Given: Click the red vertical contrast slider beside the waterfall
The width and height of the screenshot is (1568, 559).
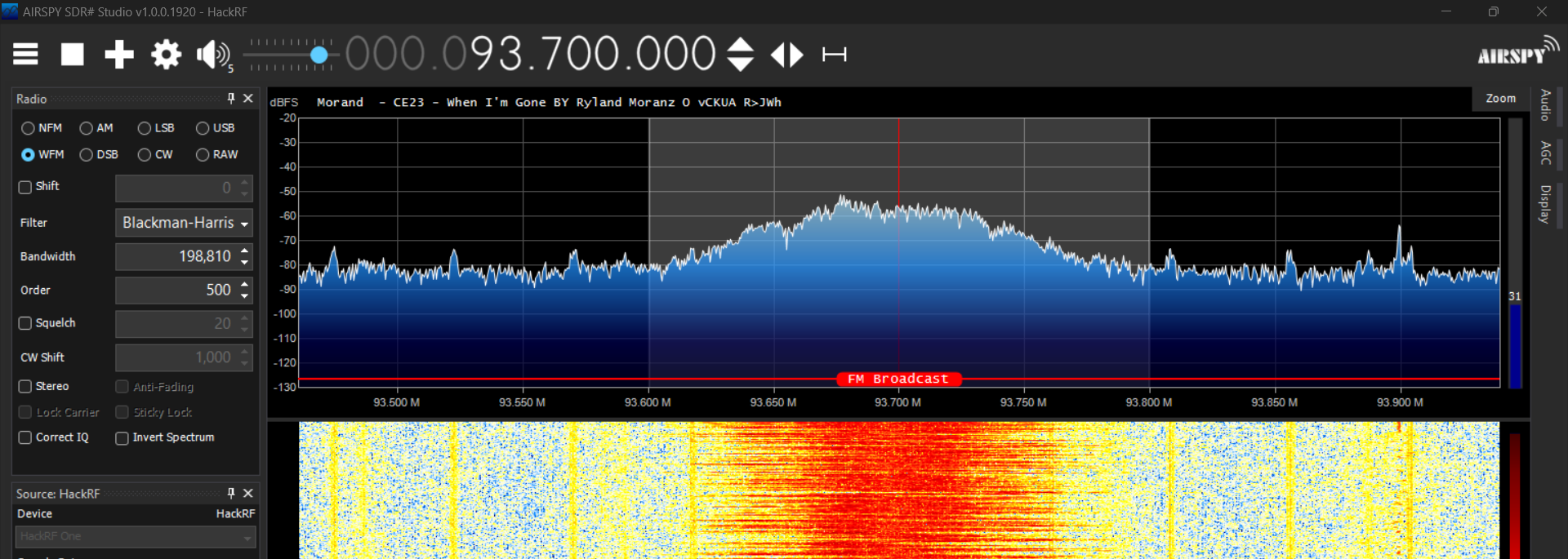Looking at the screenshot, I should 1516,495.
